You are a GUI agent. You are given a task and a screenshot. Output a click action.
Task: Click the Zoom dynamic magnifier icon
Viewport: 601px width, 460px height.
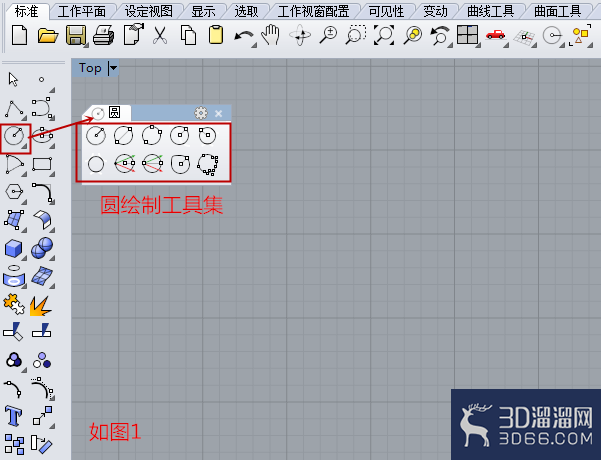coord(328,35)
